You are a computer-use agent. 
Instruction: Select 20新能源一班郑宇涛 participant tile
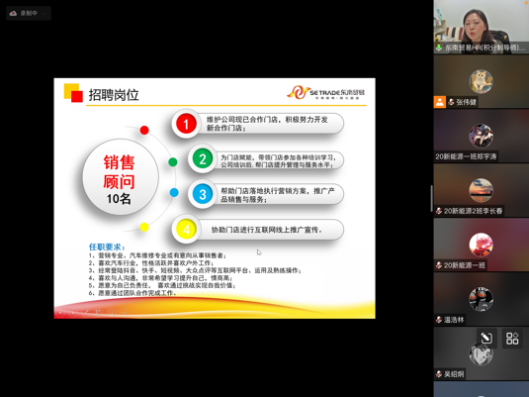point(481,136)
